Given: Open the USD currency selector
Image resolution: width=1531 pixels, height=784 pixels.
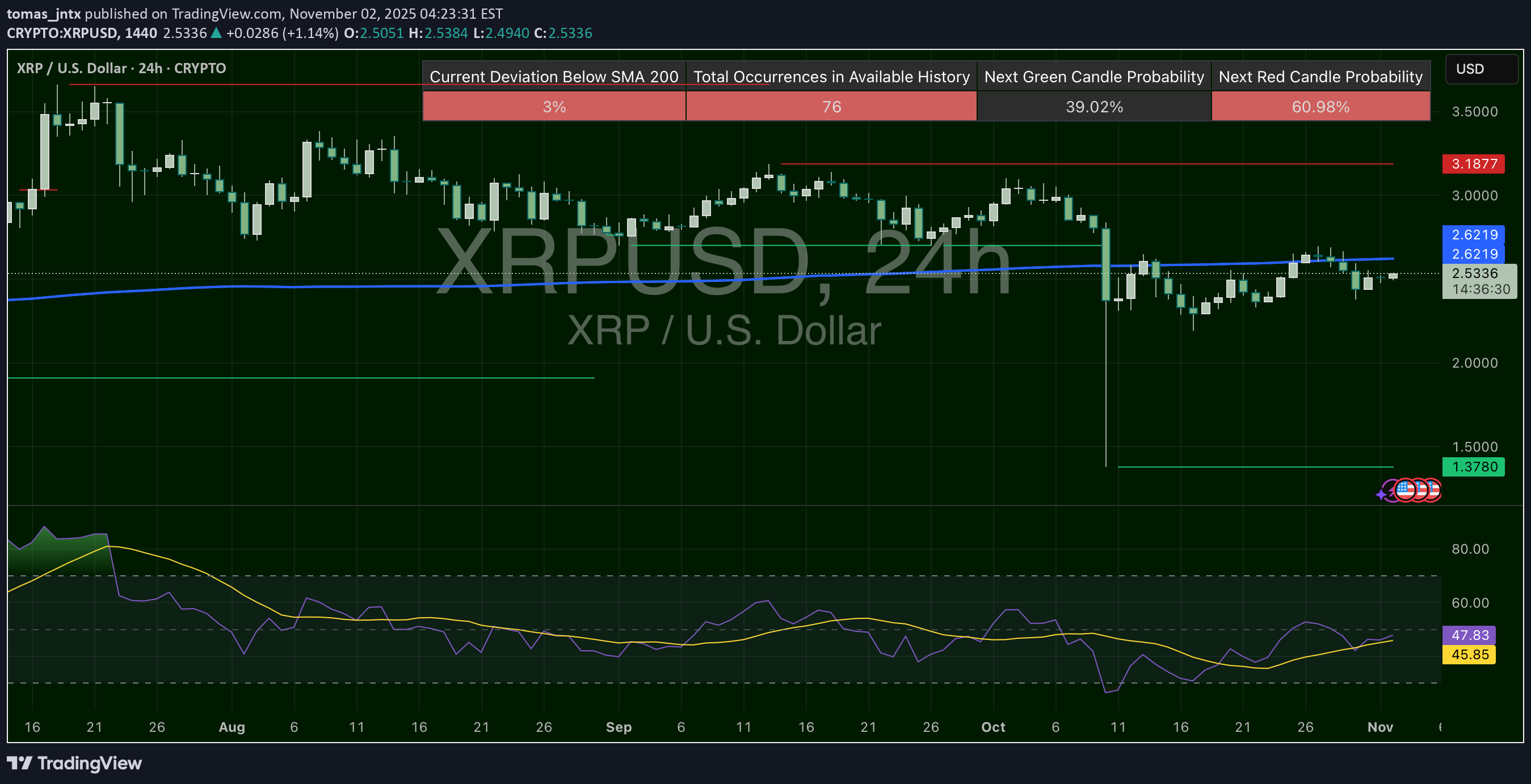Looking at the screenshot, I should tap(1481, 69).
